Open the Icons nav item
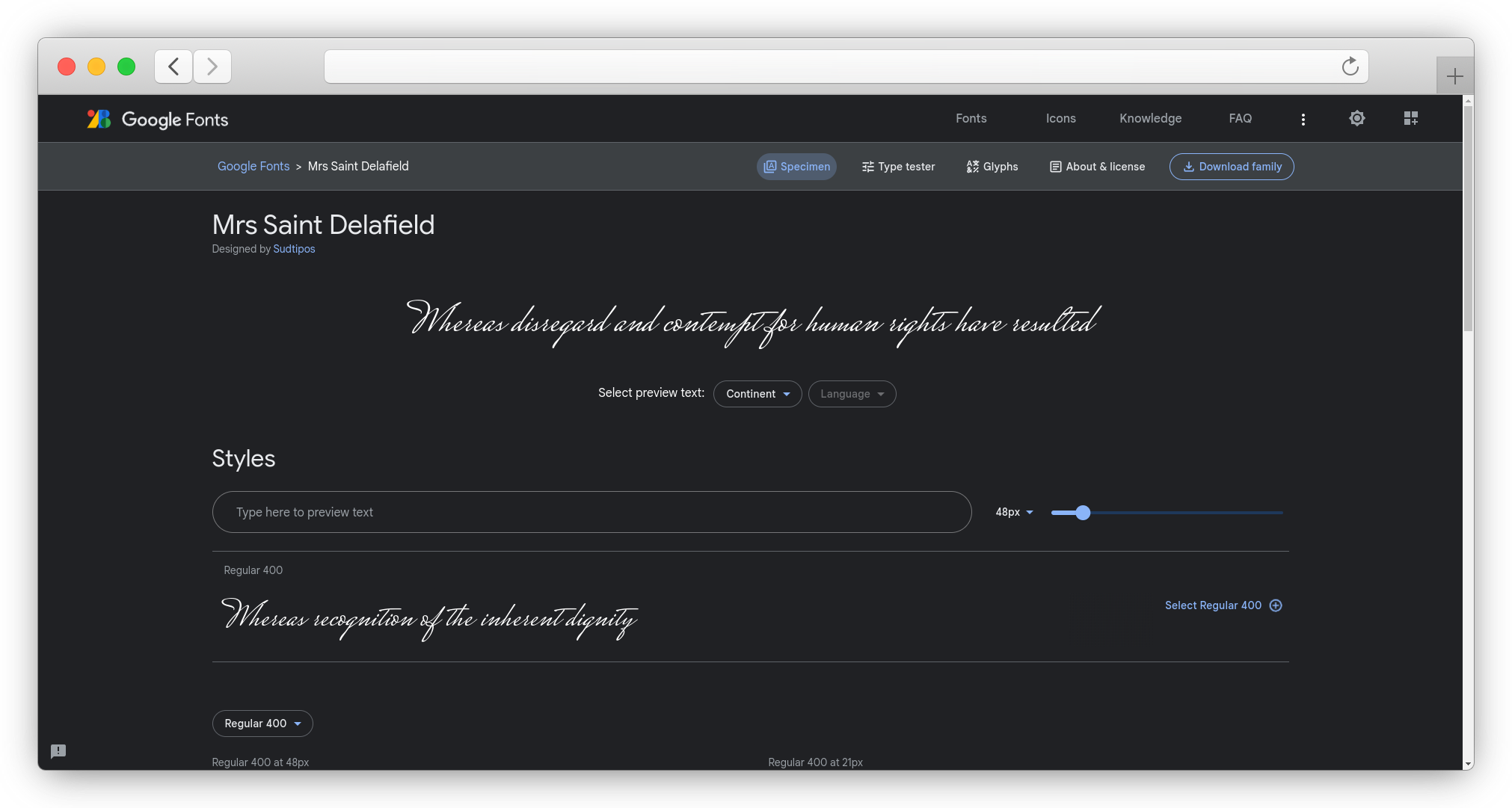The height and width of the screenshot is (808, 1512). (x=1060, y=118)
